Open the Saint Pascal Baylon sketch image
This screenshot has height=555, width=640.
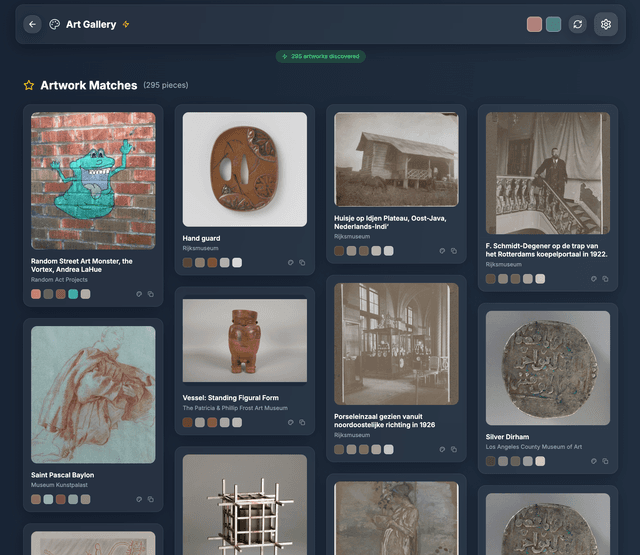coord(93,395)
